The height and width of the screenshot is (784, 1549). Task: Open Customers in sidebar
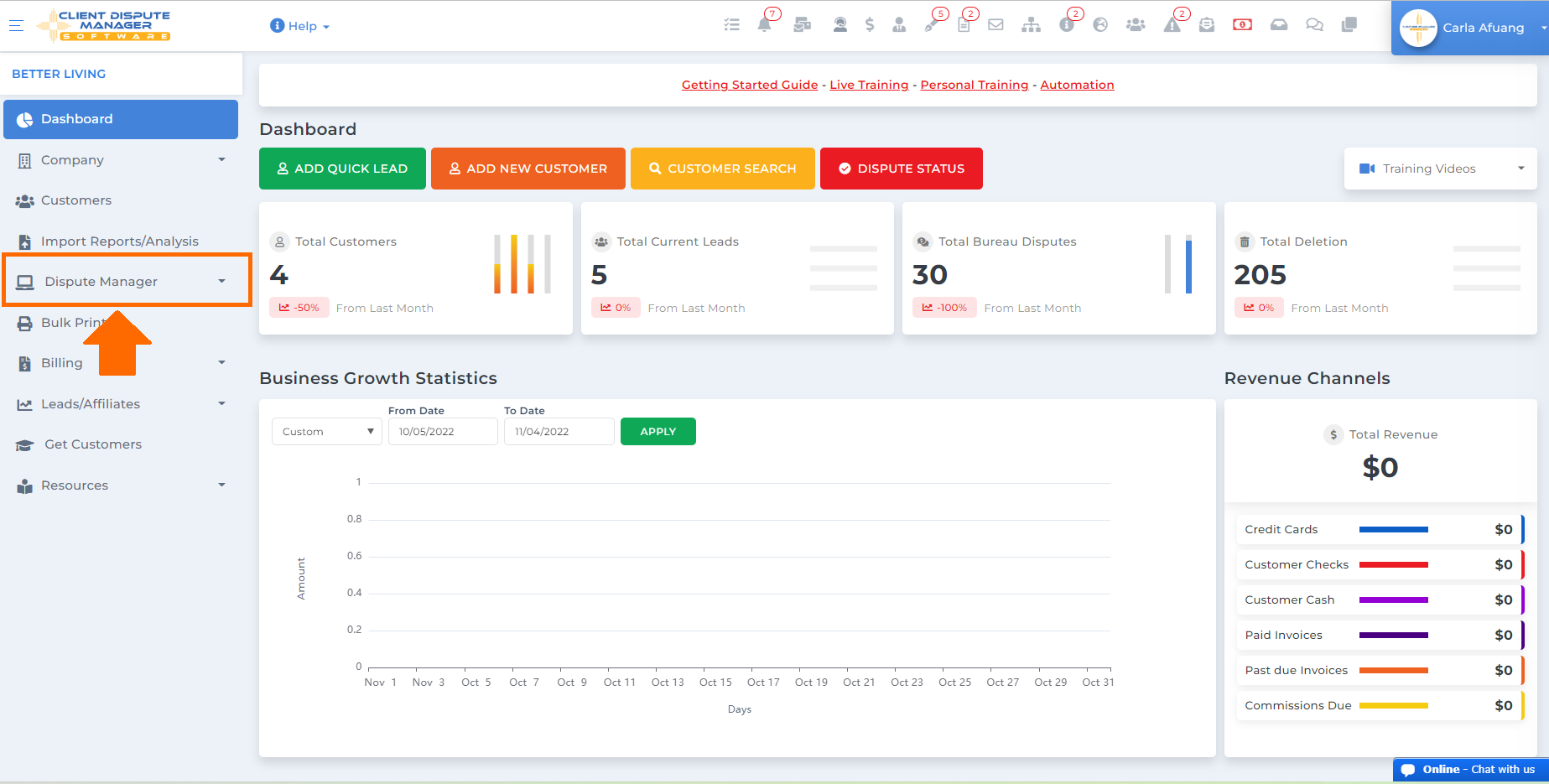click(x=121, y=200)
